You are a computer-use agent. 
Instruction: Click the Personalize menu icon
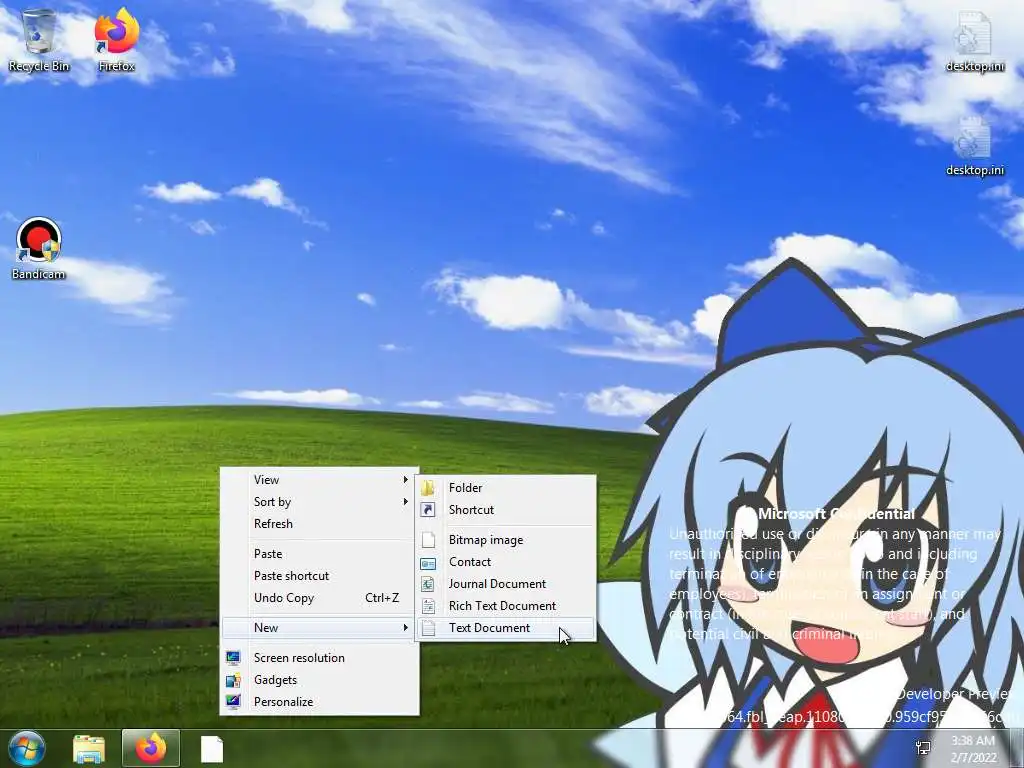pyautogui.click(x=233, y=702)
